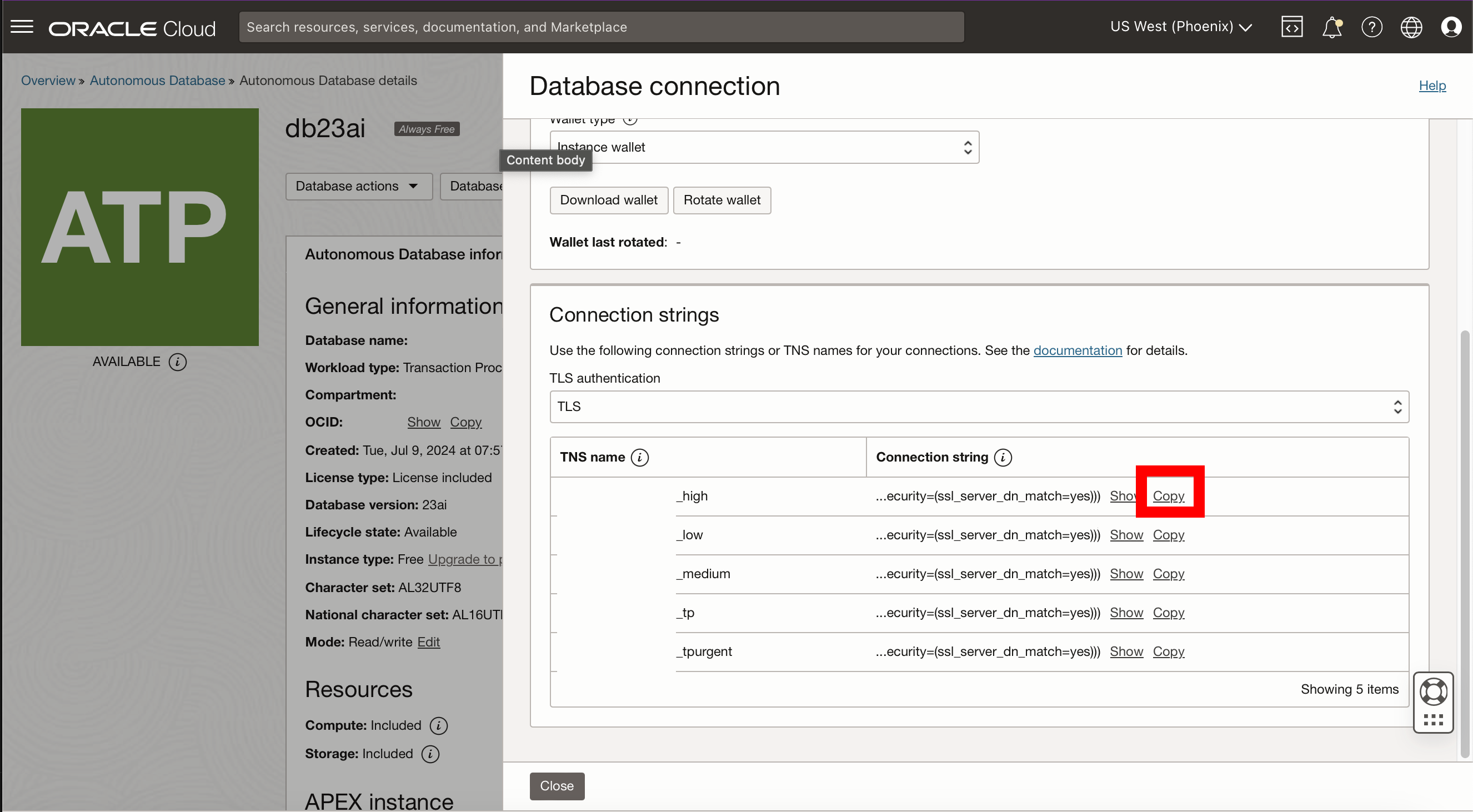The height and width of the screenshot is (812, 1473).
Task: Select the _tp TNS name cell
Action: pos(709,613)
